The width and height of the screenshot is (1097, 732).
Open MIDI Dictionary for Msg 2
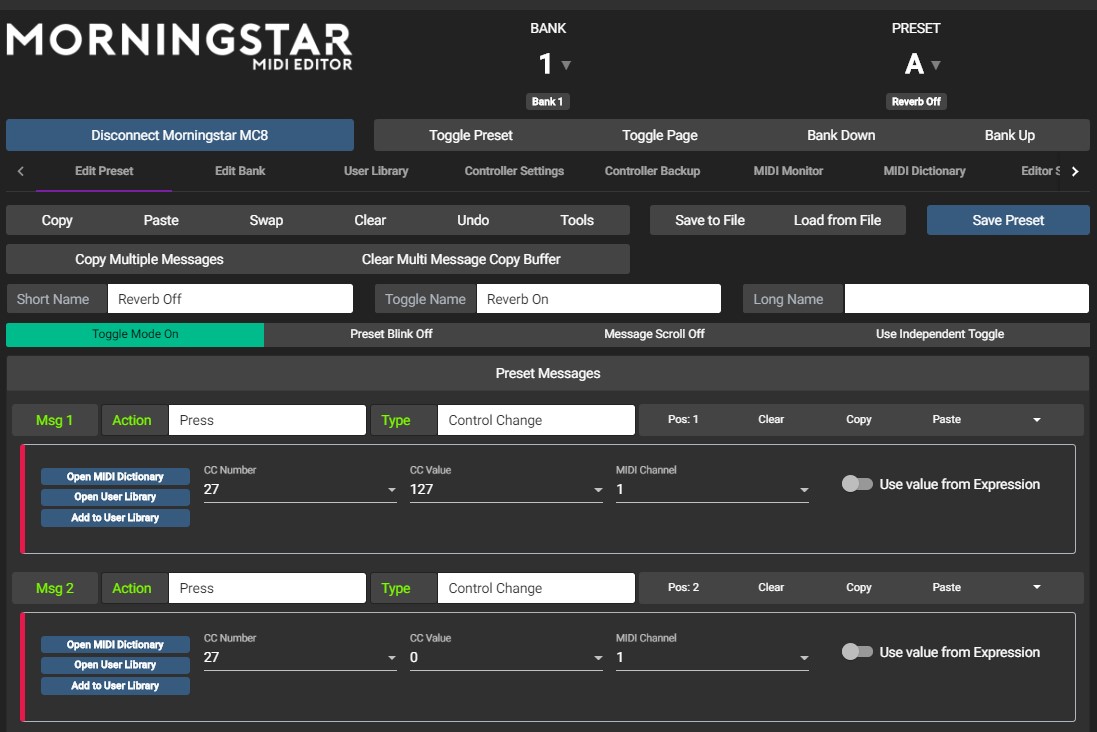(115, 645)
